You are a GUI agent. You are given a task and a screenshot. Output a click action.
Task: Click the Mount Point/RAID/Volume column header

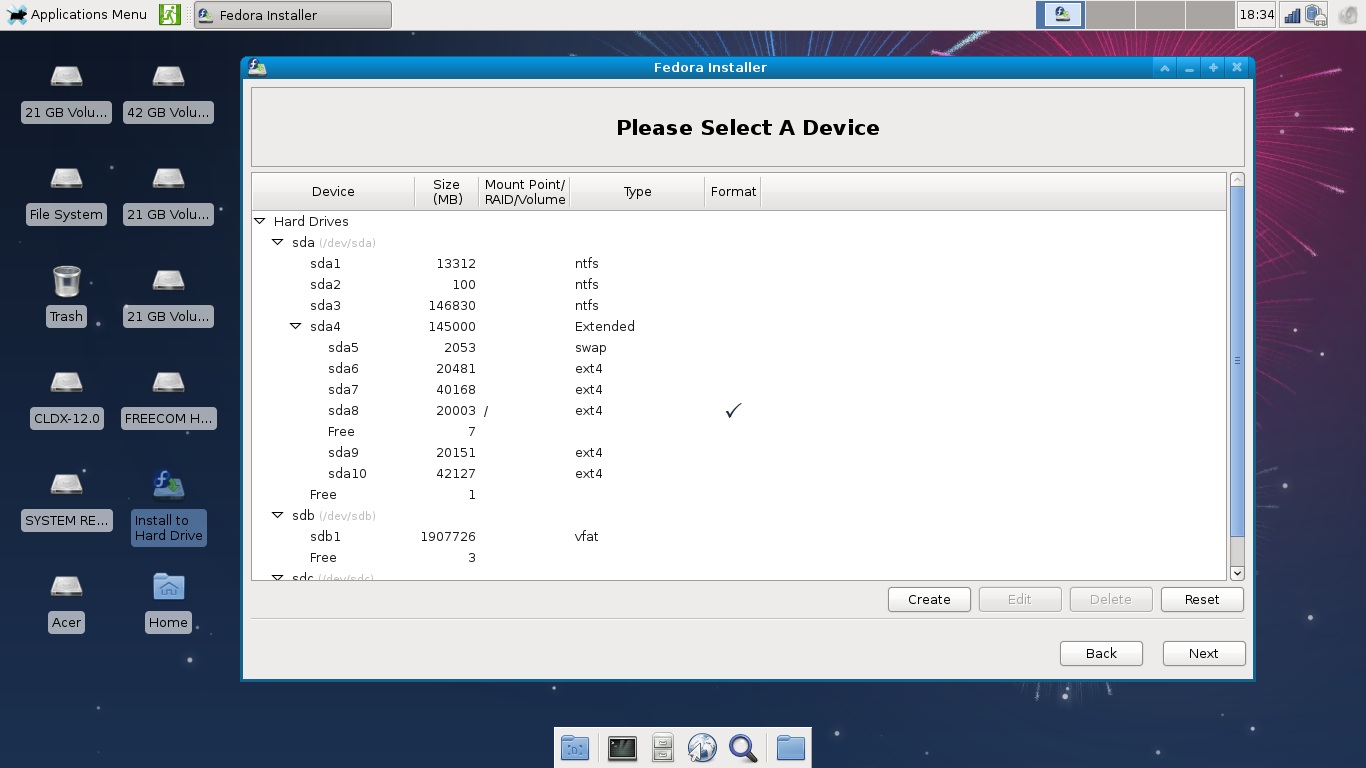click(x=524, y=192)
